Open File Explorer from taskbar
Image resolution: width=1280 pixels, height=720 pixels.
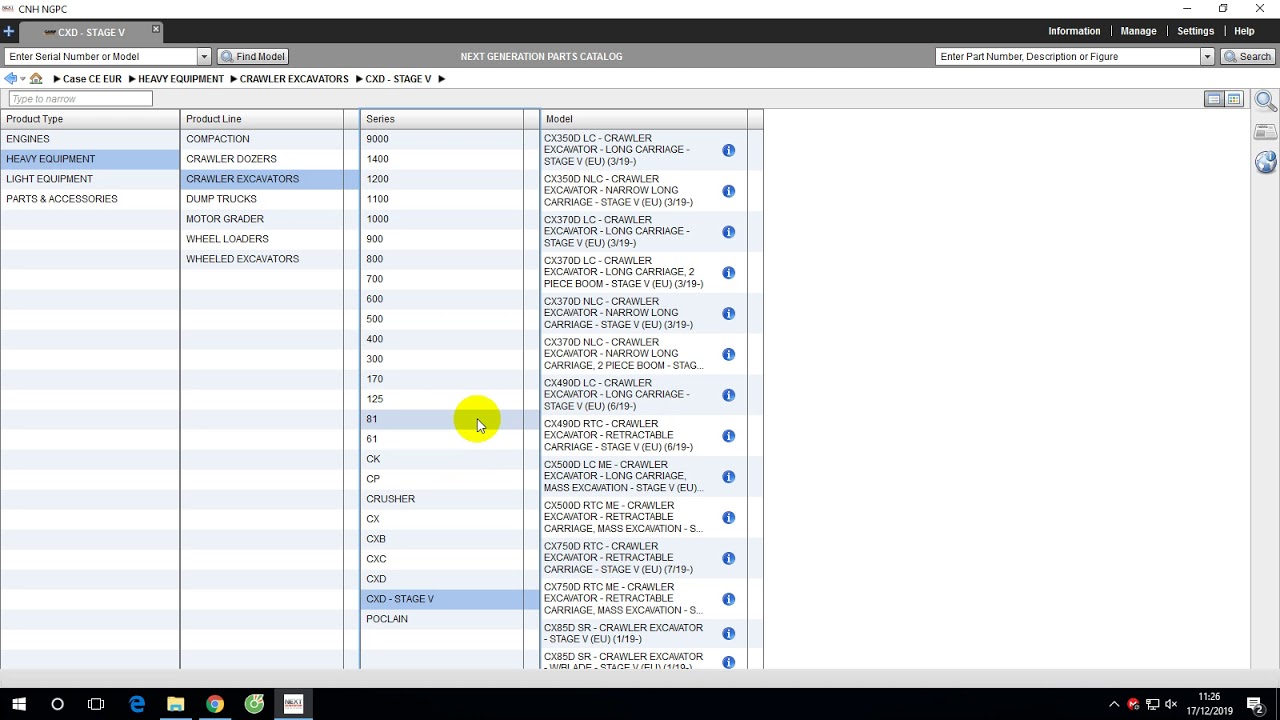coord(176,704)
